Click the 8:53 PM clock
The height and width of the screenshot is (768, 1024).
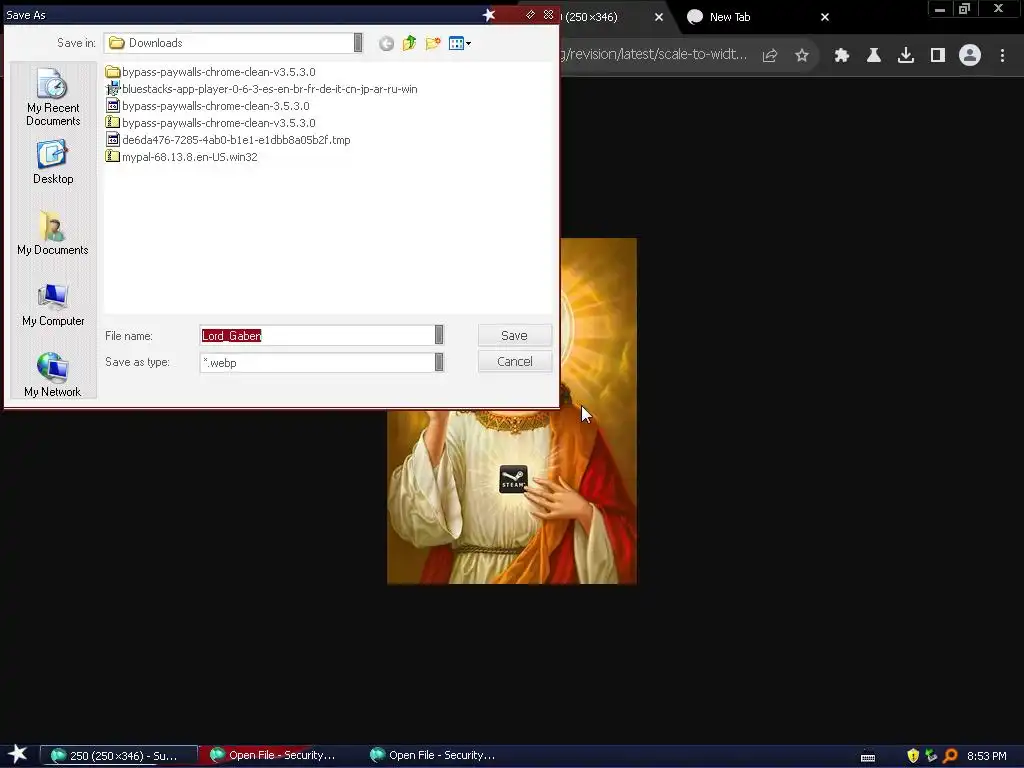[x=986, y=756]
